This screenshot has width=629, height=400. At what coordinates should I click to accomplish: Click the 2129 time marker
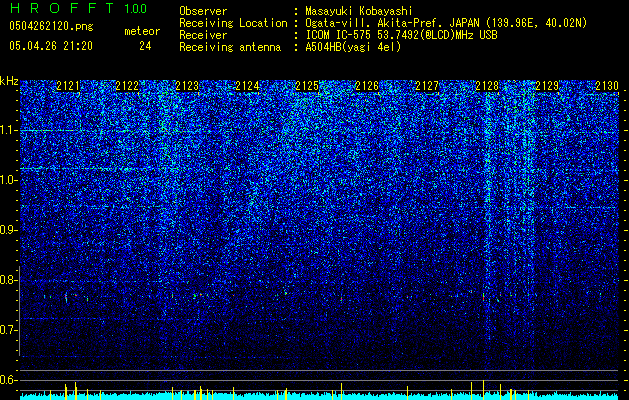547,86
